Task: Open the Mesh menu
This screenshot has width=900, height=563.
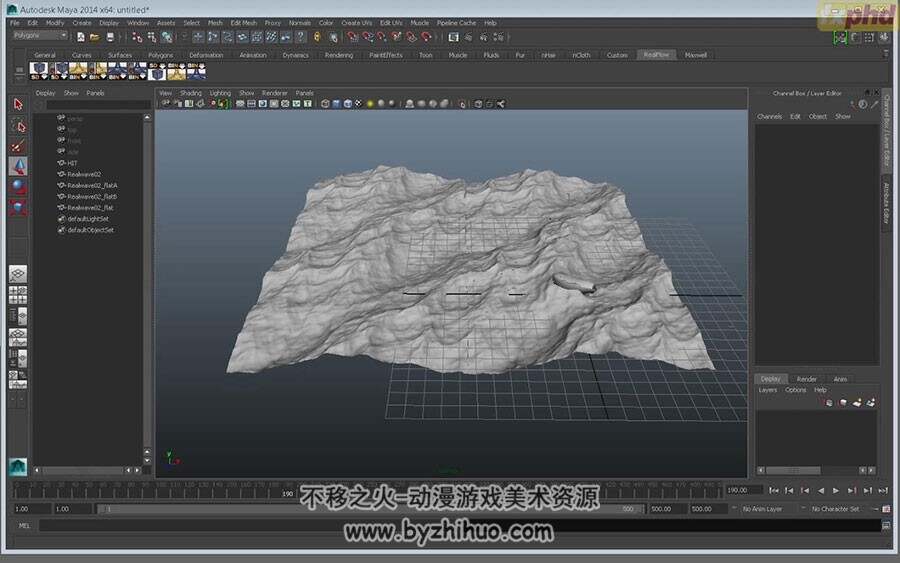Action: [x=215, y=23]
